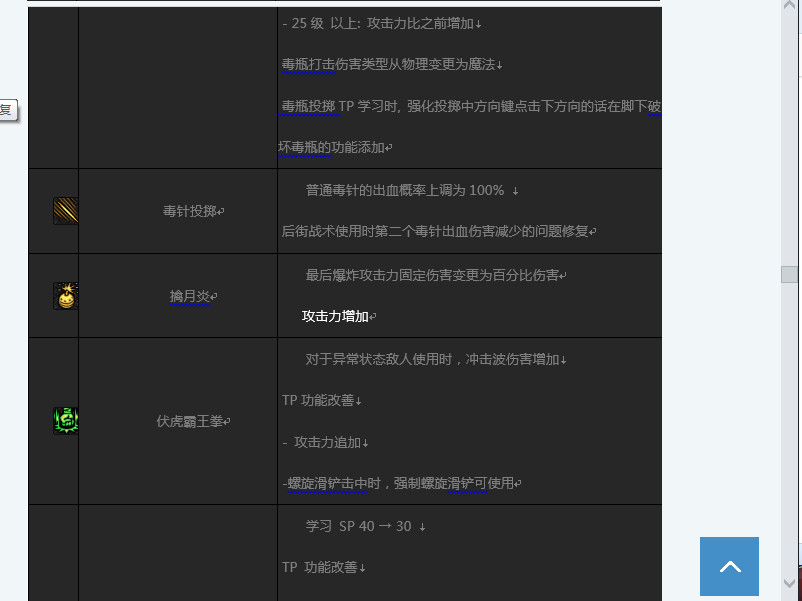Click the 毒针投掷 skill icon
This screenshot has height=601, width=802.
[65, 211]
